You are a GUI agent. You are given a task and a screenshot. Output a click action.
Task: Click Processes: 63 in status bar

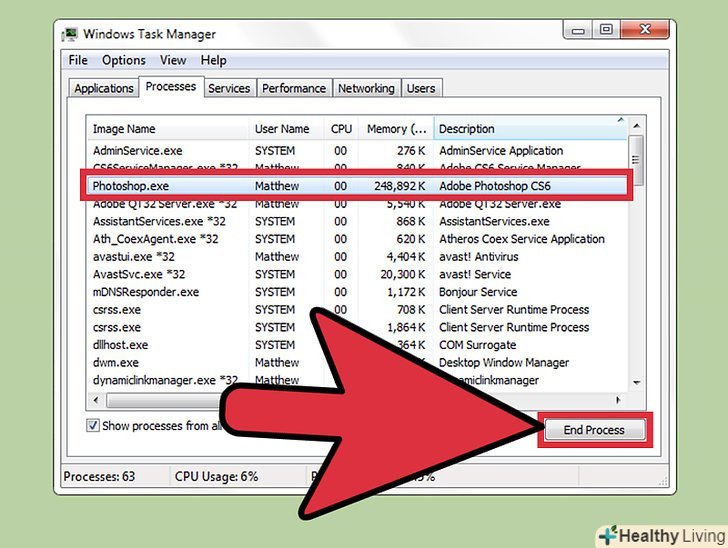click(x=99, y=476)
